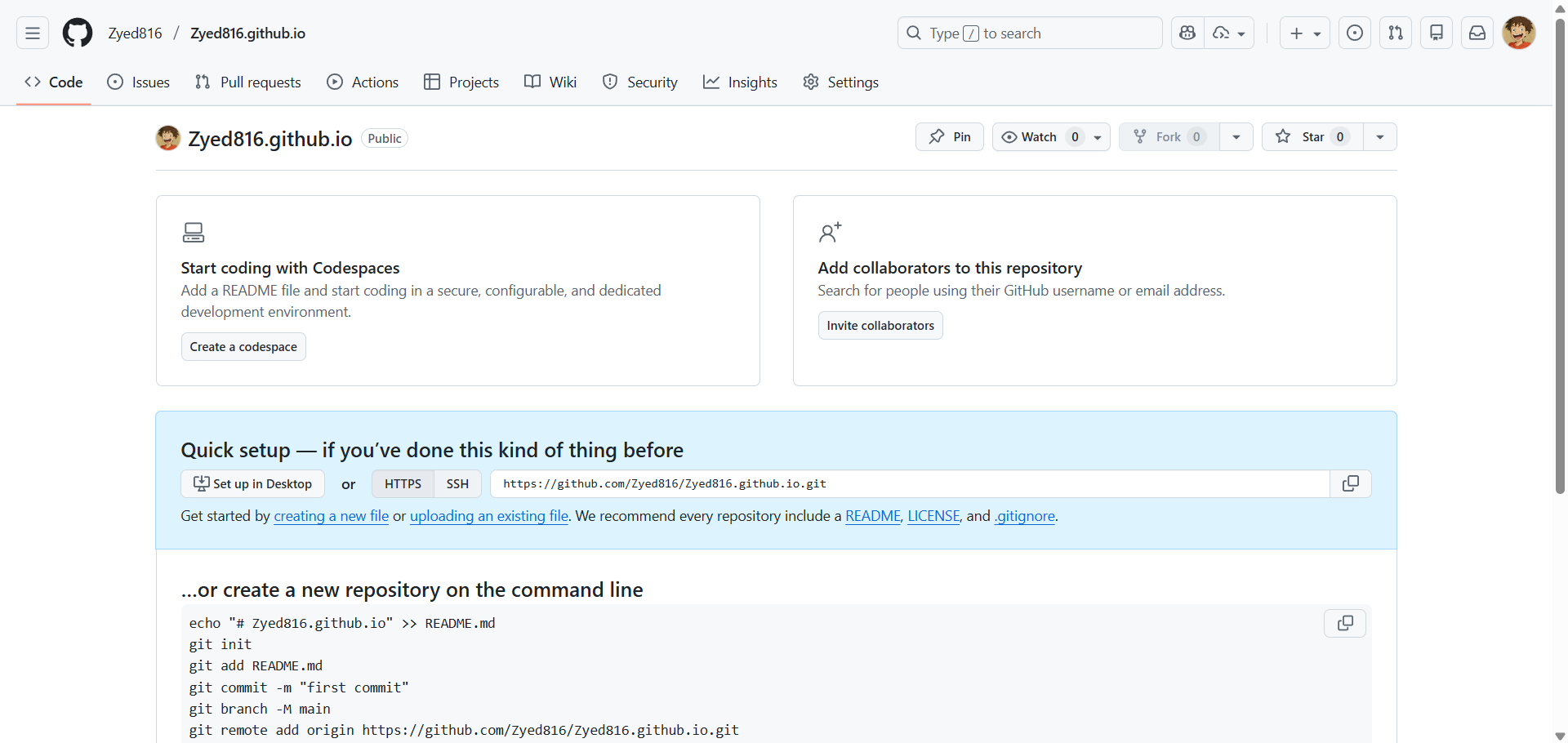Open the Code tab

tap(54, 82)
